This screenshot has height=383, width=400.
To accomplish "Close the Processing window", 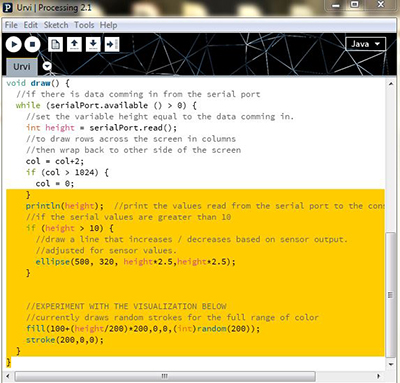I will 381,5.
